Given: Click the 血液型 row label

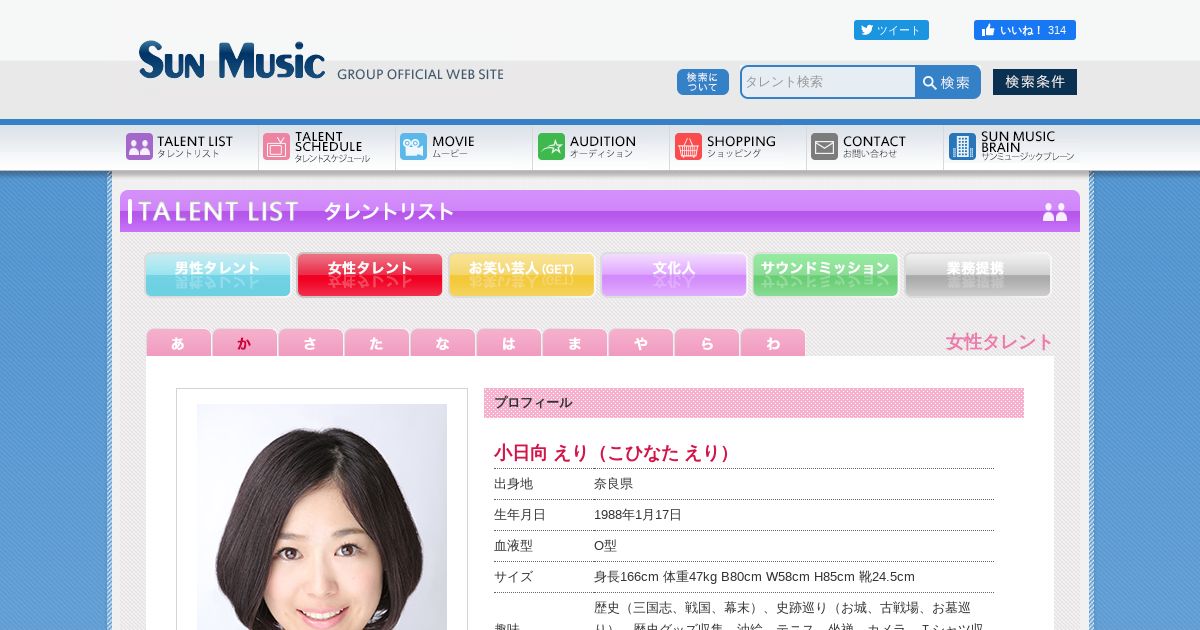Looking at the screenshot, I should (513, 546).
